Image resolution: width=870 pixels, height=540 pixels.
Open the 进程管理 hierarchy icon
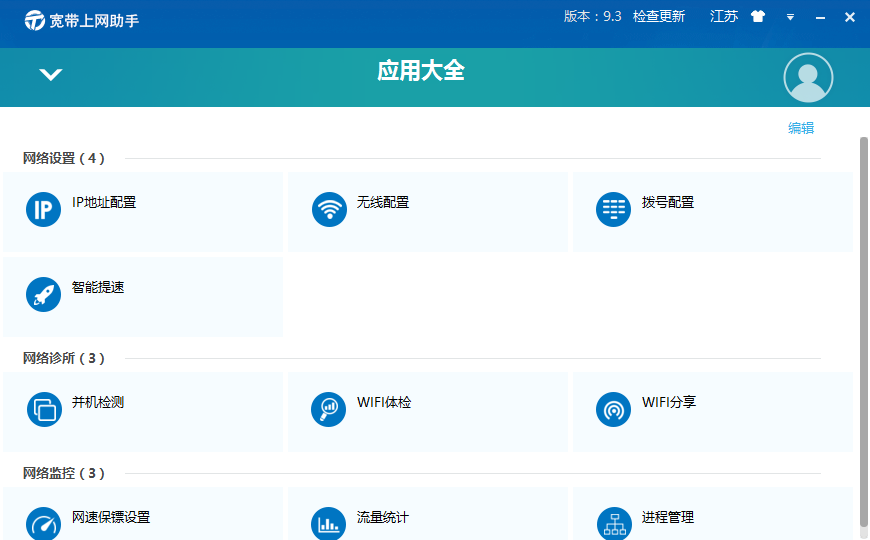(614, 523)
